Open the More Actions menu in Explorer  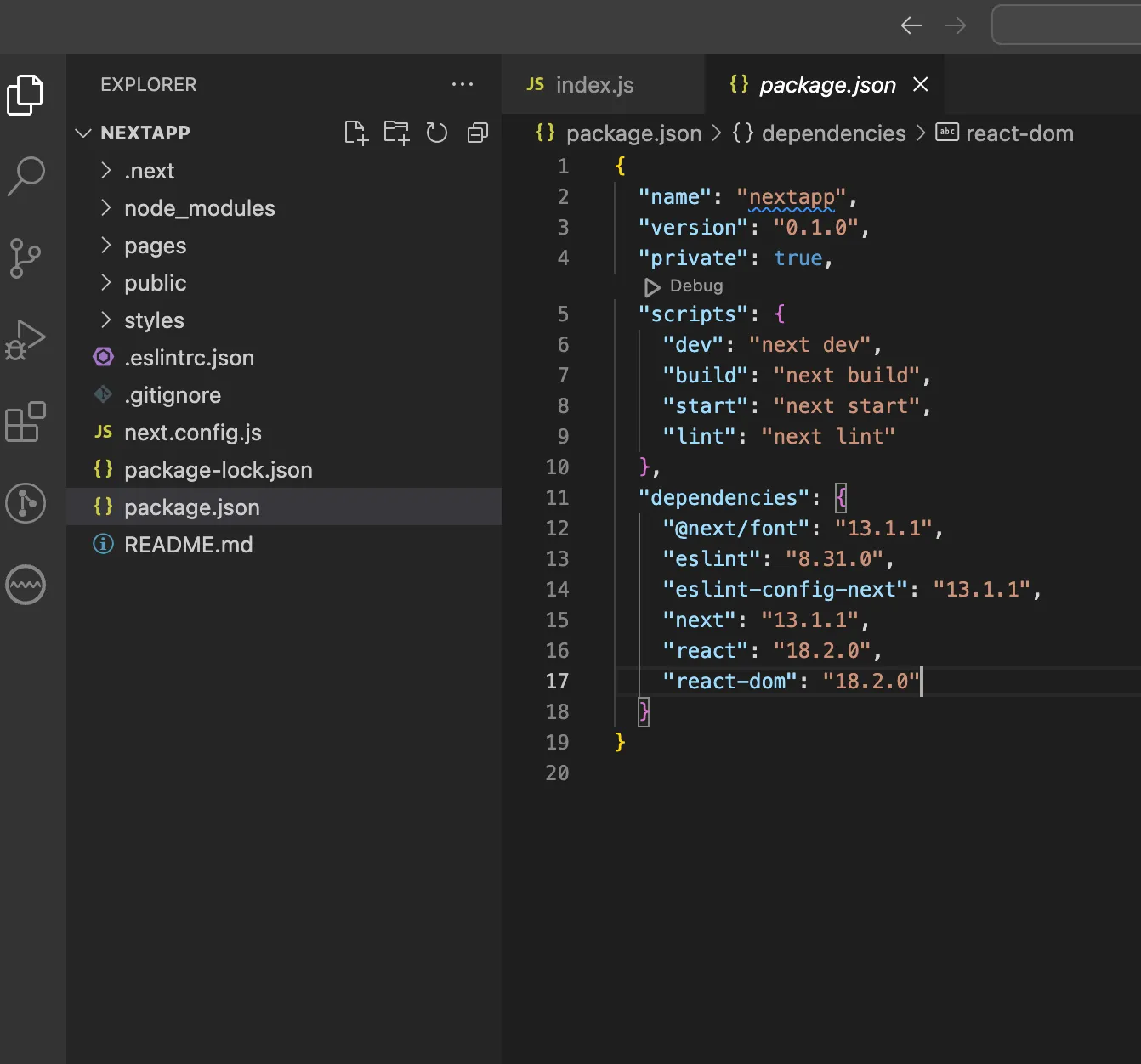(463, 84)
